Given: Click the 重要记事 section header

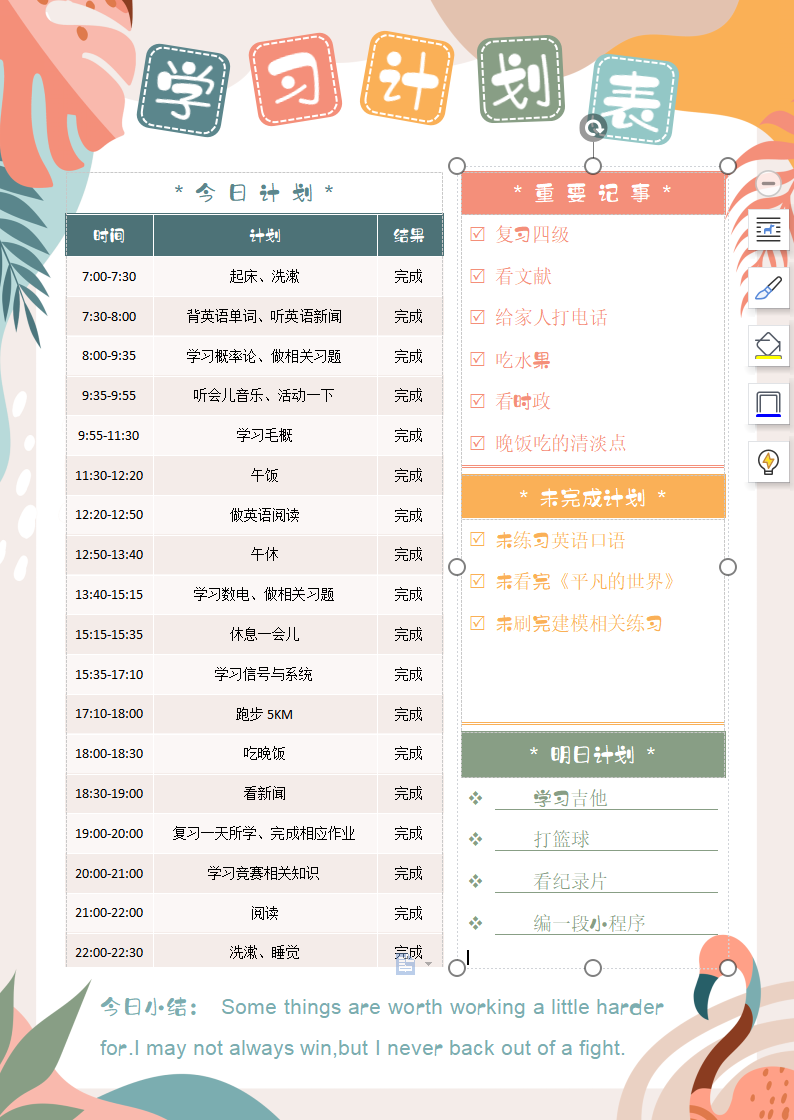Looking at the screenshot, I should point(592,194).
